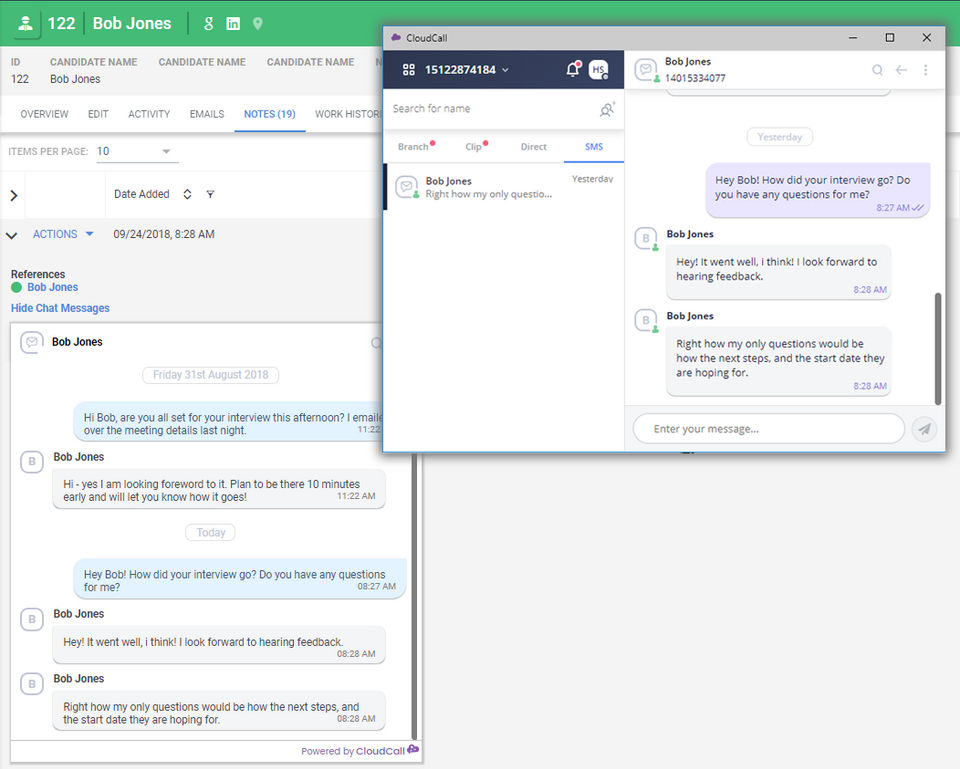Image resolution: width=960 pixels, height=769 pixels.
Task: Click the filter icon next to Date Added
Action: point(210,194)
